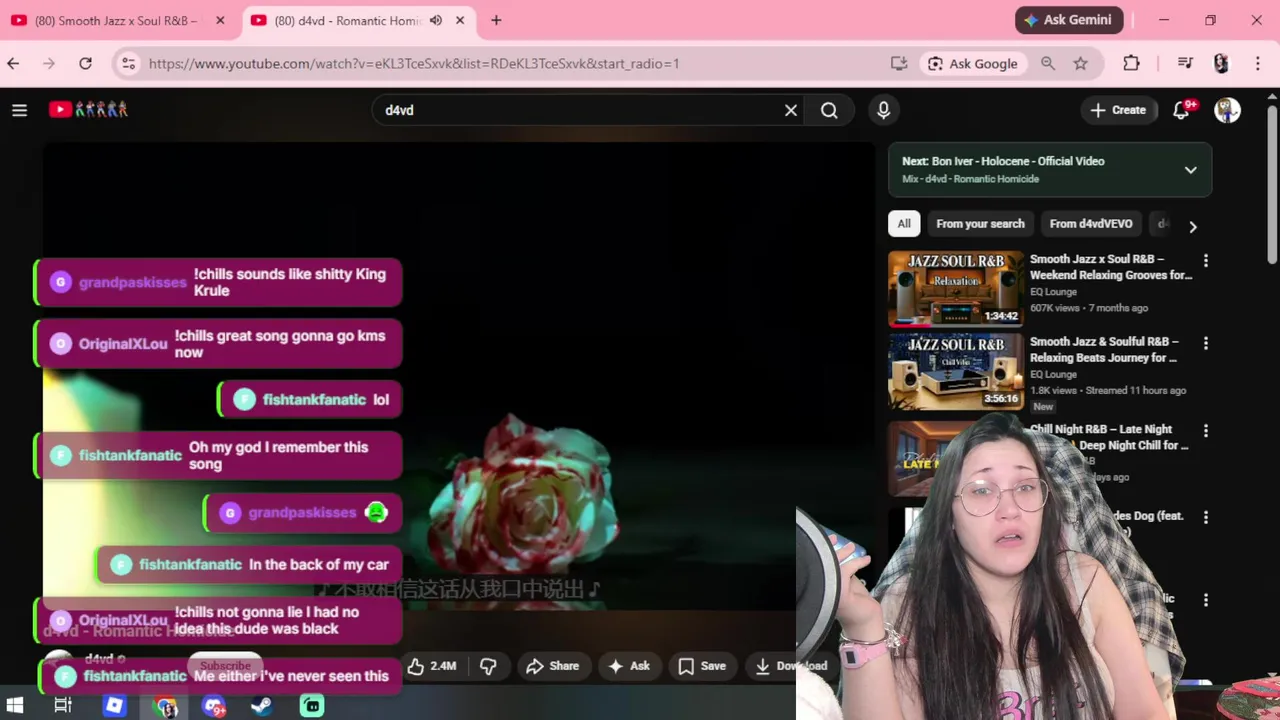Clear the d4vd search text
This screenshot has height=720, width=1280.
point(791,110)
